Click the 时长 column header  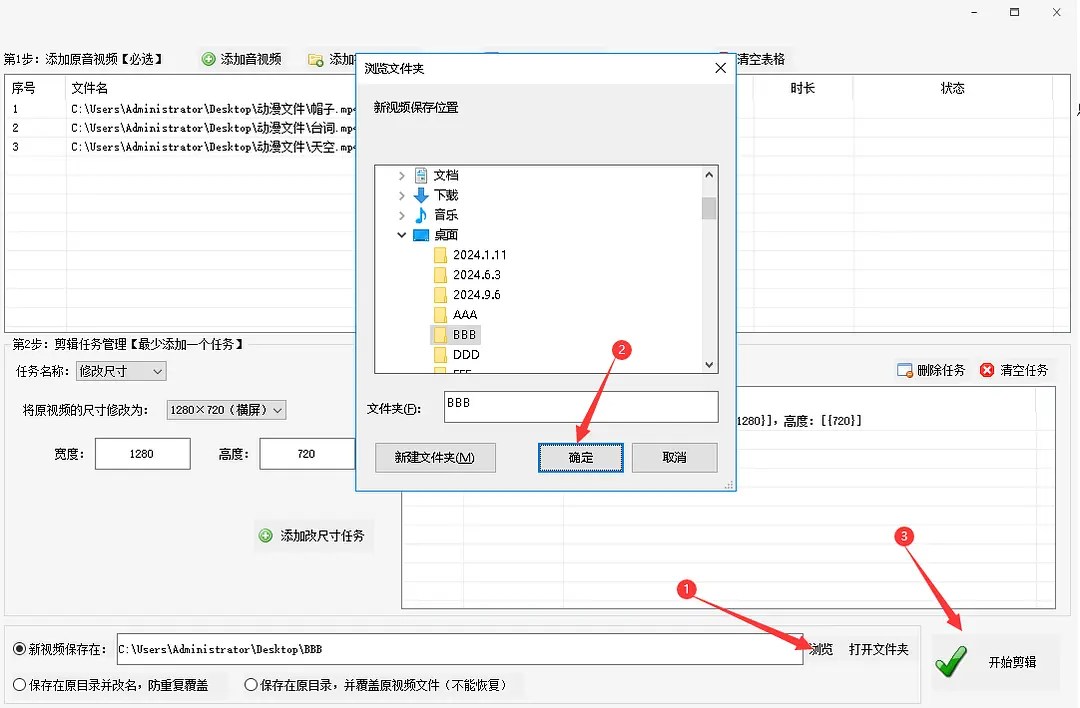click(x=802, y=88)
